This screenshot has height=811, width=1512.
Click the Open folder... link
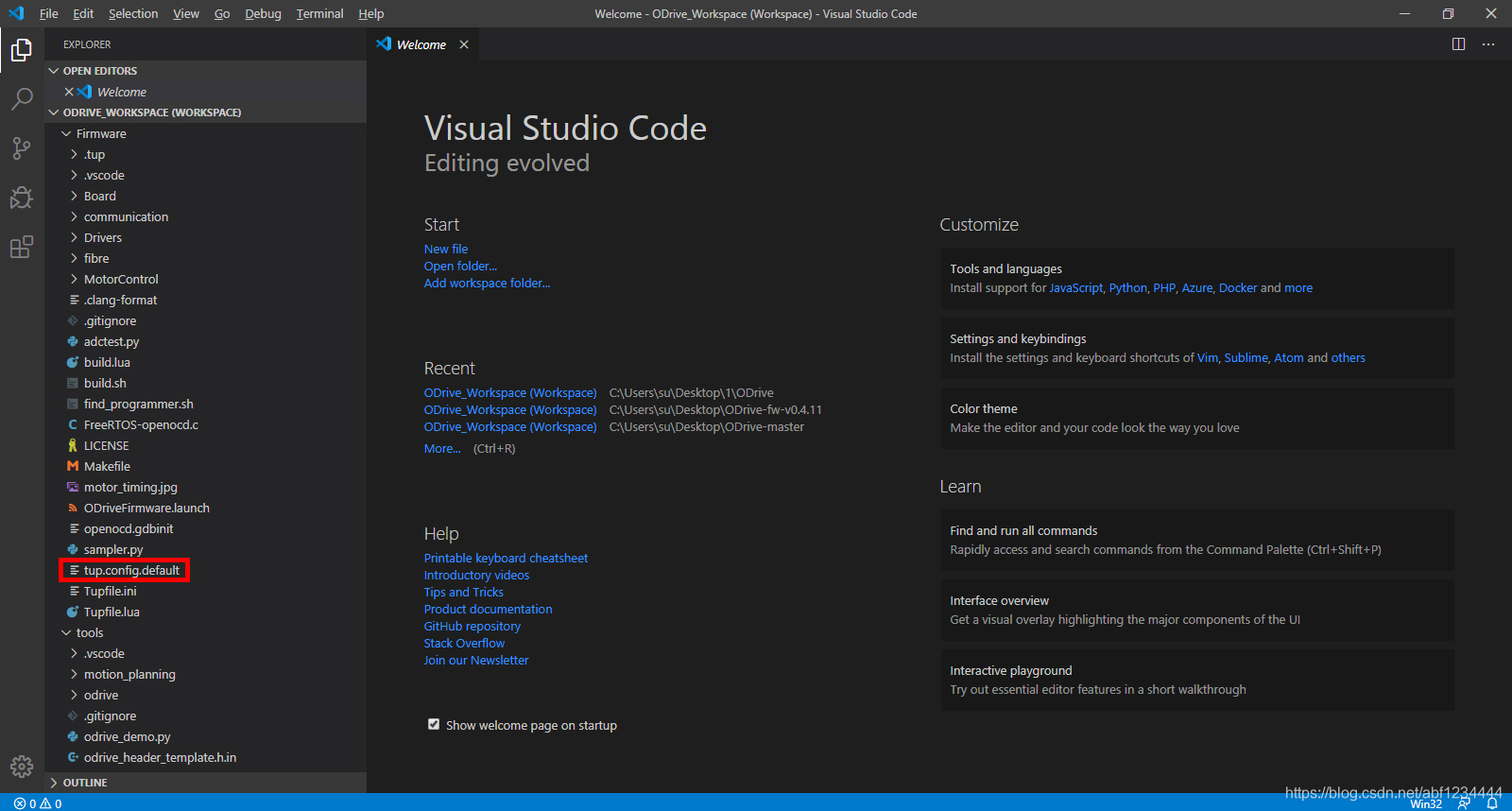coord(460,266)
